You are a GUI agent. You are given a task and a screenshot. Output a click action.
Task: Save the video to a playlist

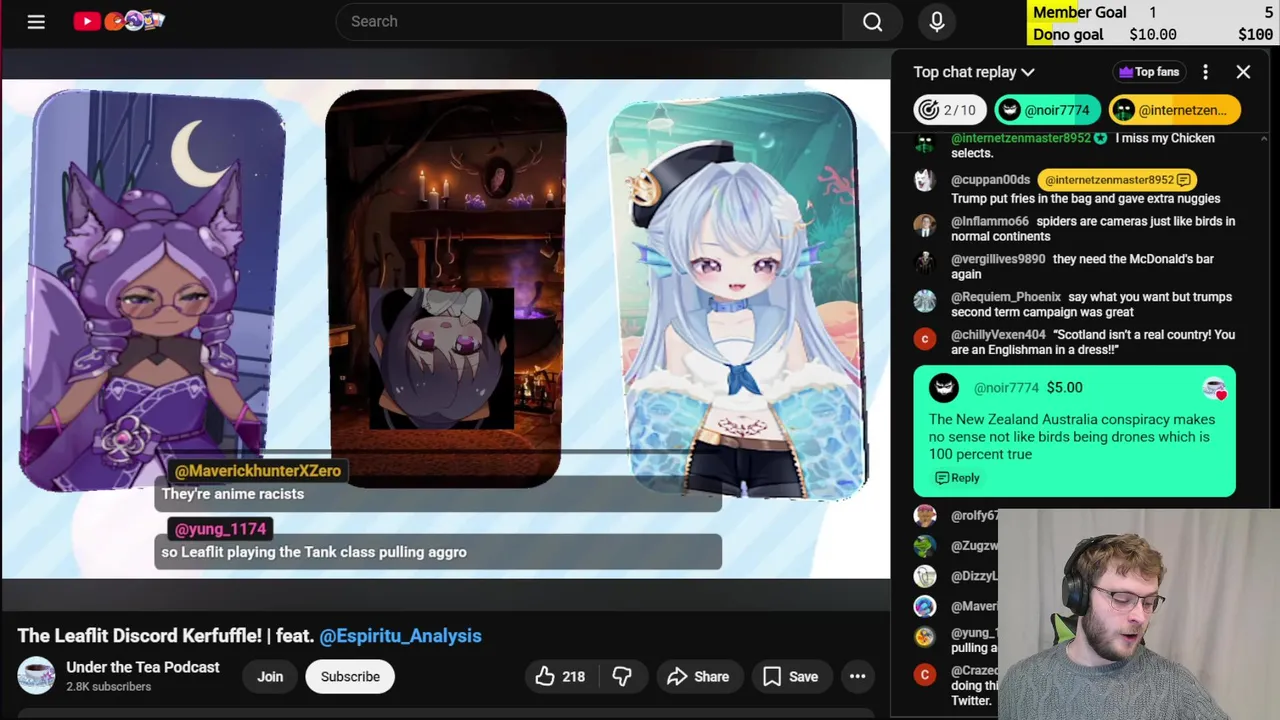point(790,677)
